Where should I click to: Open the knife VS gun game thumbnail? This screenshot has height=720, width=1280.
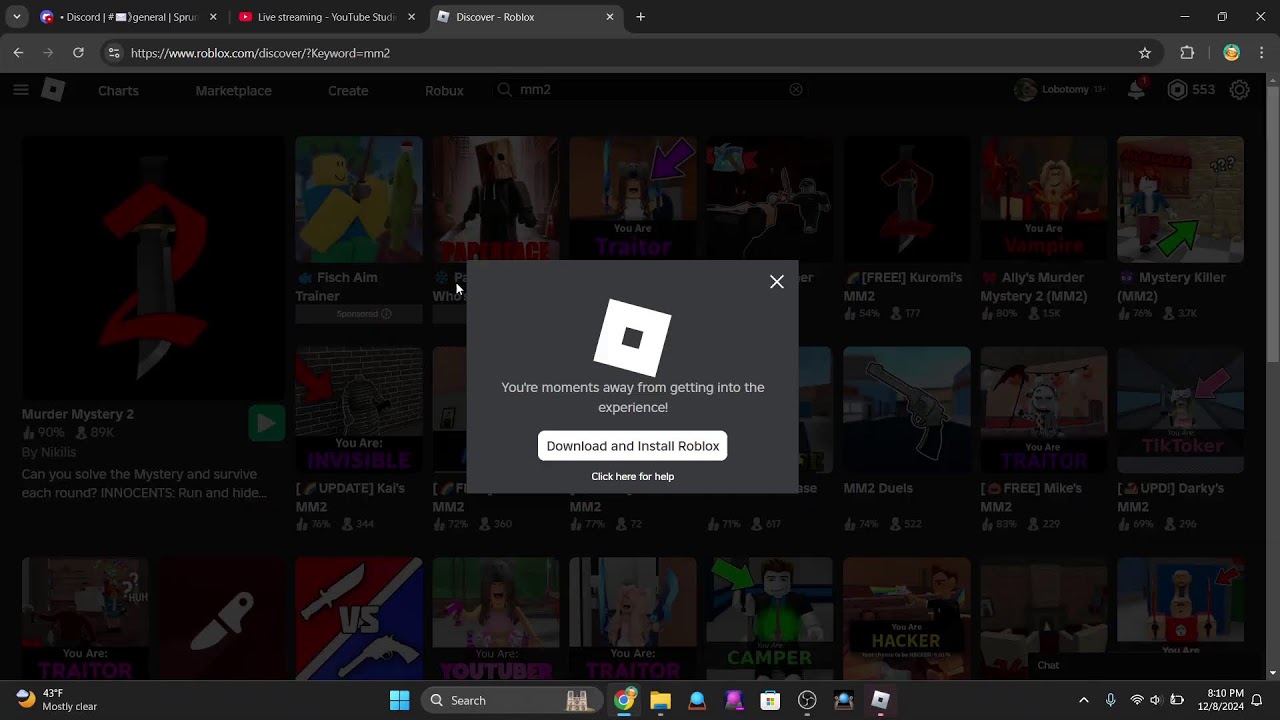tap(359, 619)
